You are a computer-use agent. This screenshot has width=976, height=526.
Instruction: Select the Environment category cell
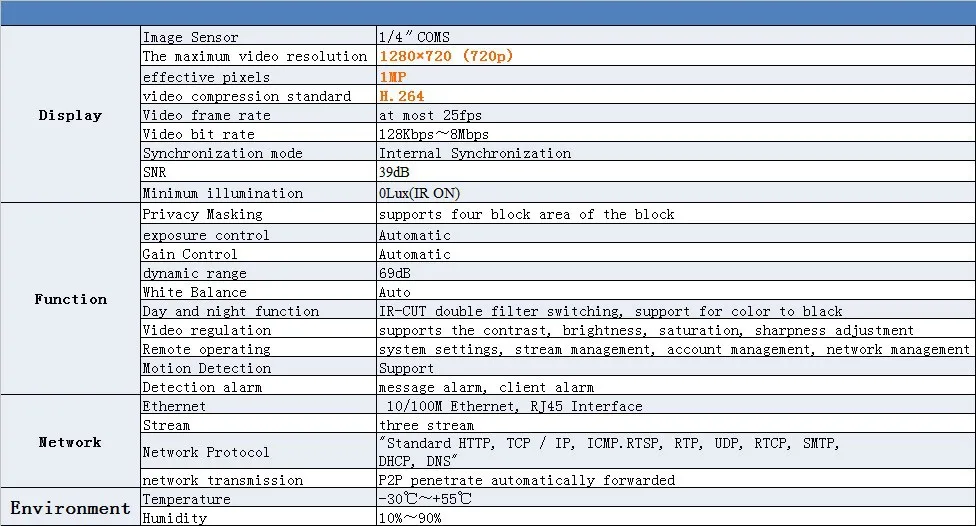(70, 507)
